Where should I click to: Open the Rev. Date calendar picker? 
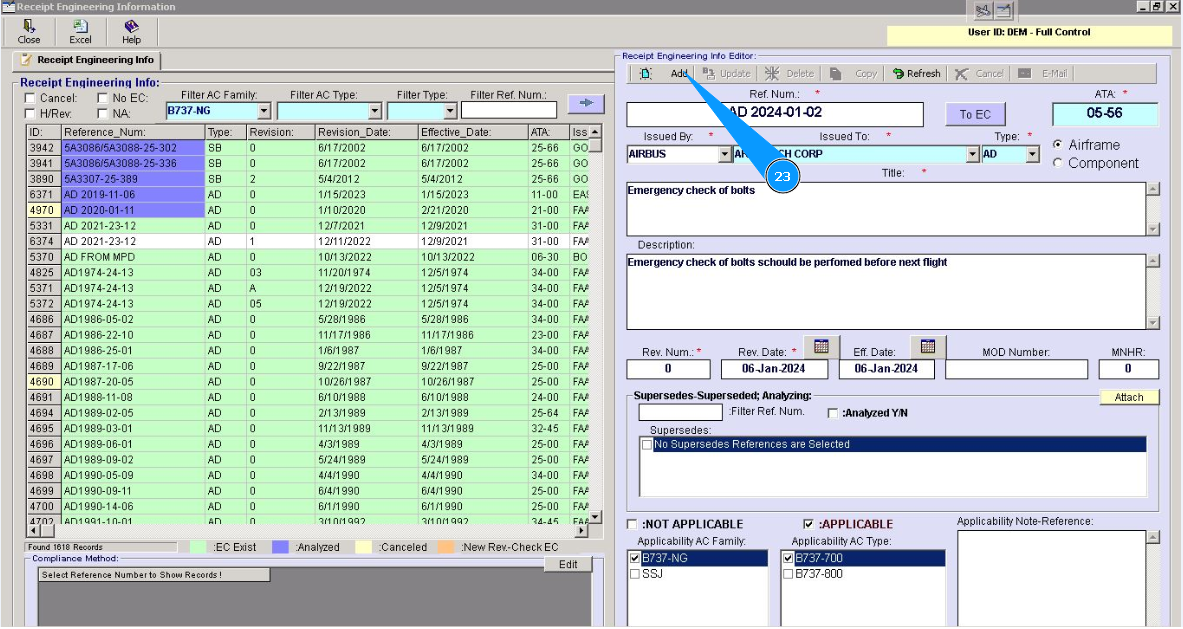(821, 347)
